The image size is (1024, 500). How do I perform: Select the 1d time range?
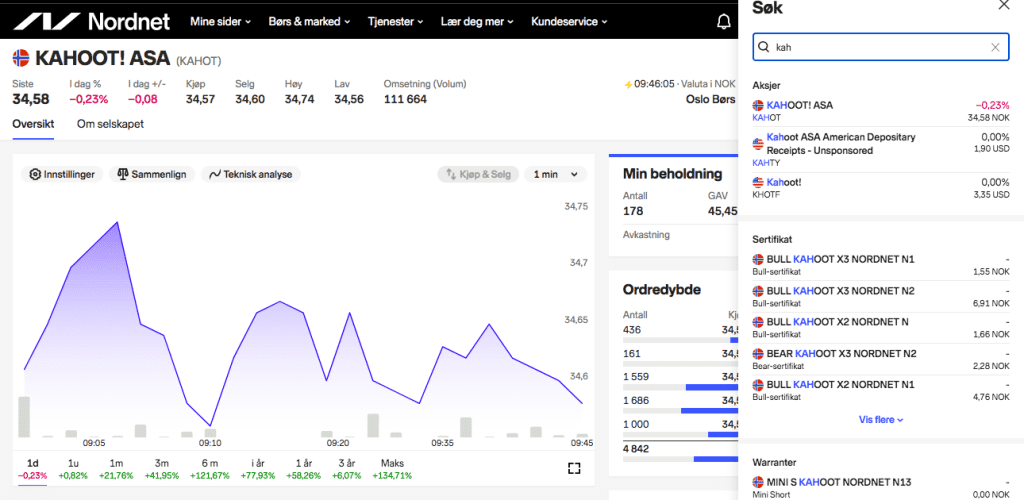pyautogui.click(x=32, y=463)
